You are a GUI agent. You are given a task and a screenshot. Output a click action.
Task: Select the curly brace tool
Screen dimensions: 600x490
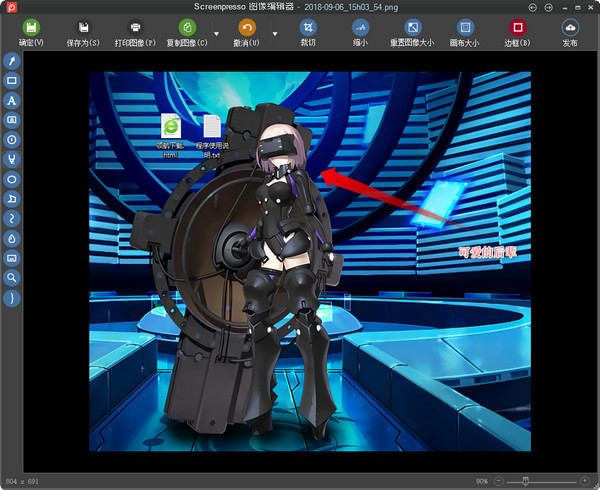[12, 298]
